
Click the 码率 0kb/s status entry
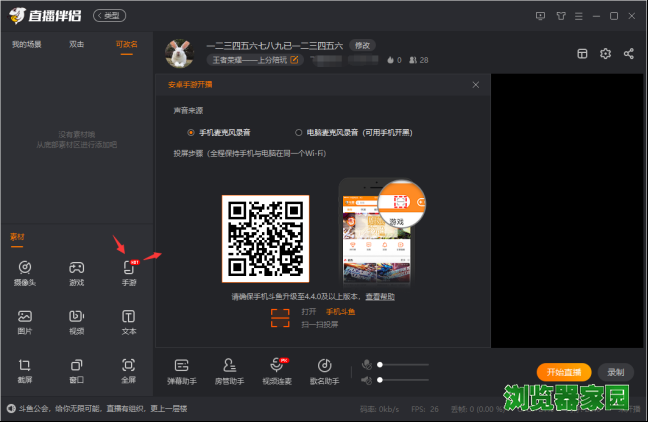(379, 409)
